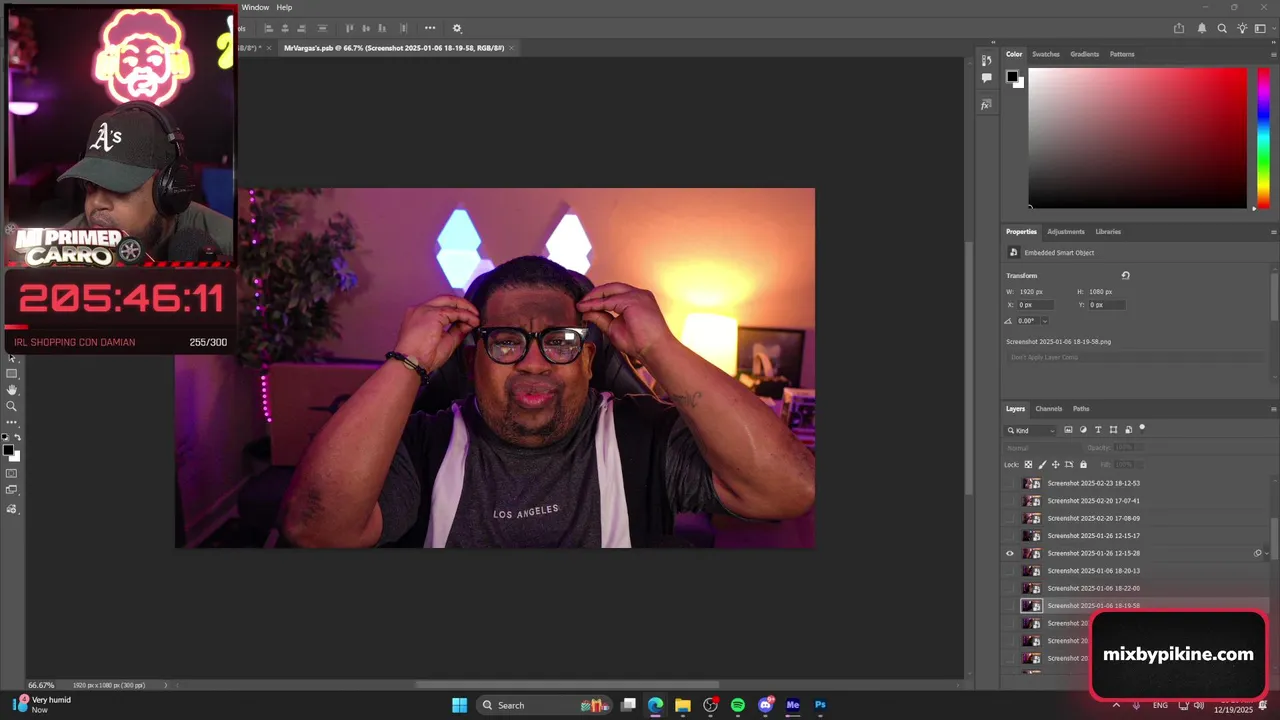Click Lock image pixels brush icon

(1042, 465)
